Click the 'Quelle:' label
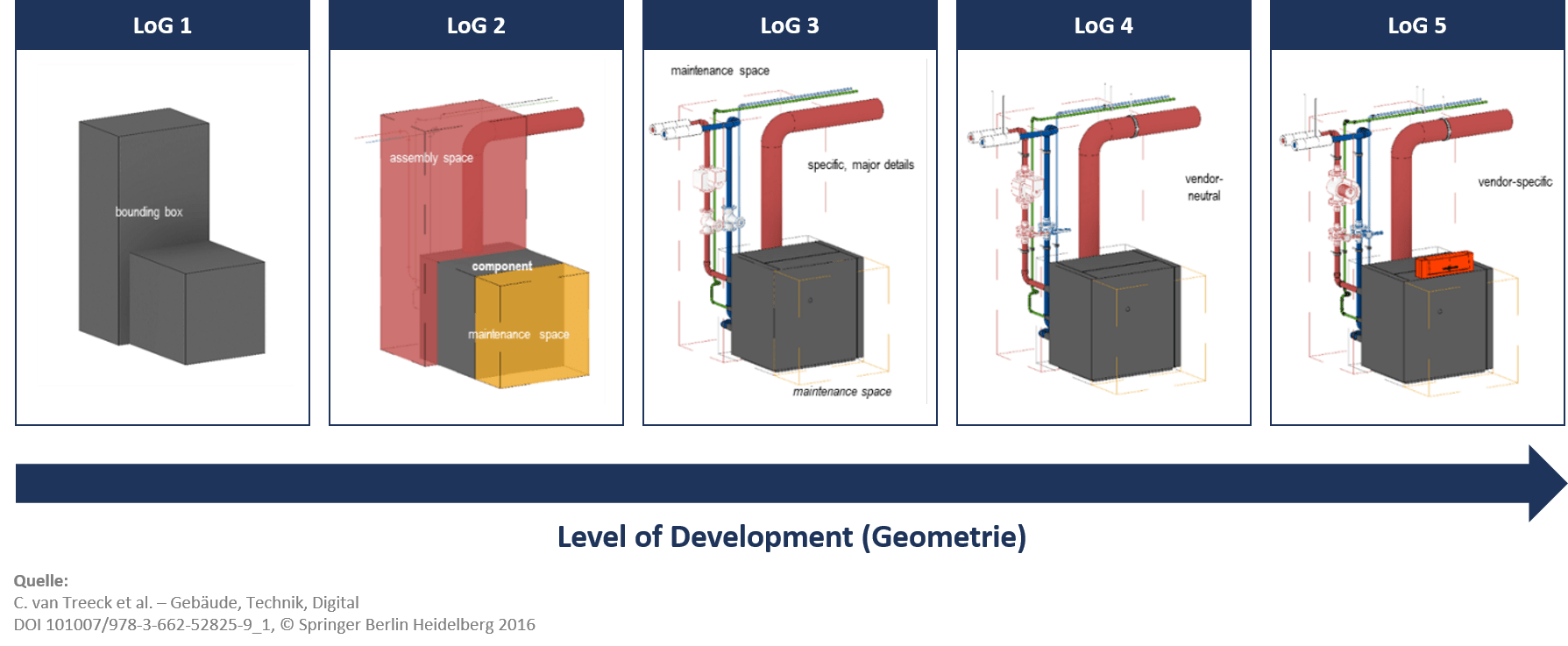This screenshot has width=1568, height=646. point(40,580)
